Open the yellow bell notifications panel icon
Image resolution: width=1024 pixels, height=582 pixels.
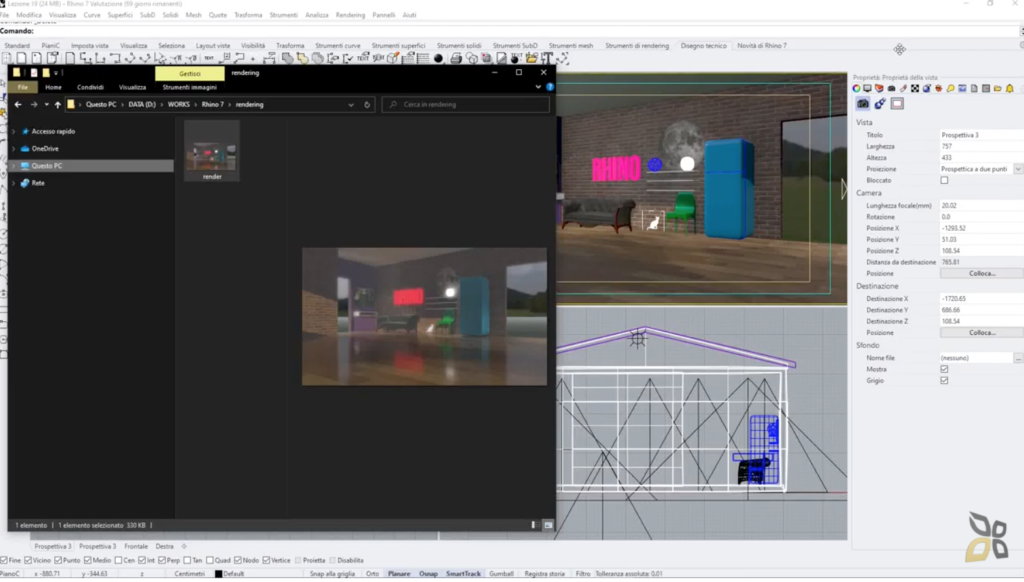tap(1010, 88)
